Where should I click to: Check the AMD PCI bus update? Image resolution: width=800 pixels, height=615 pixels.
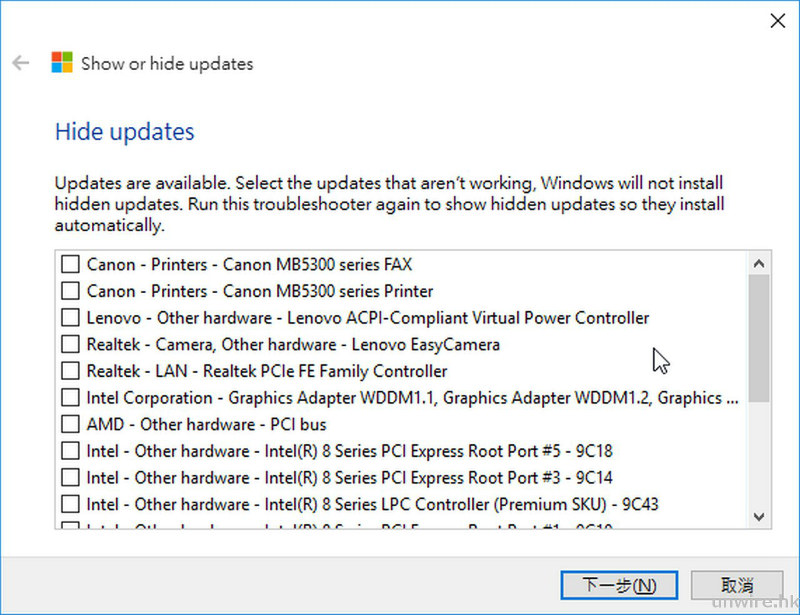coord(69,424)
